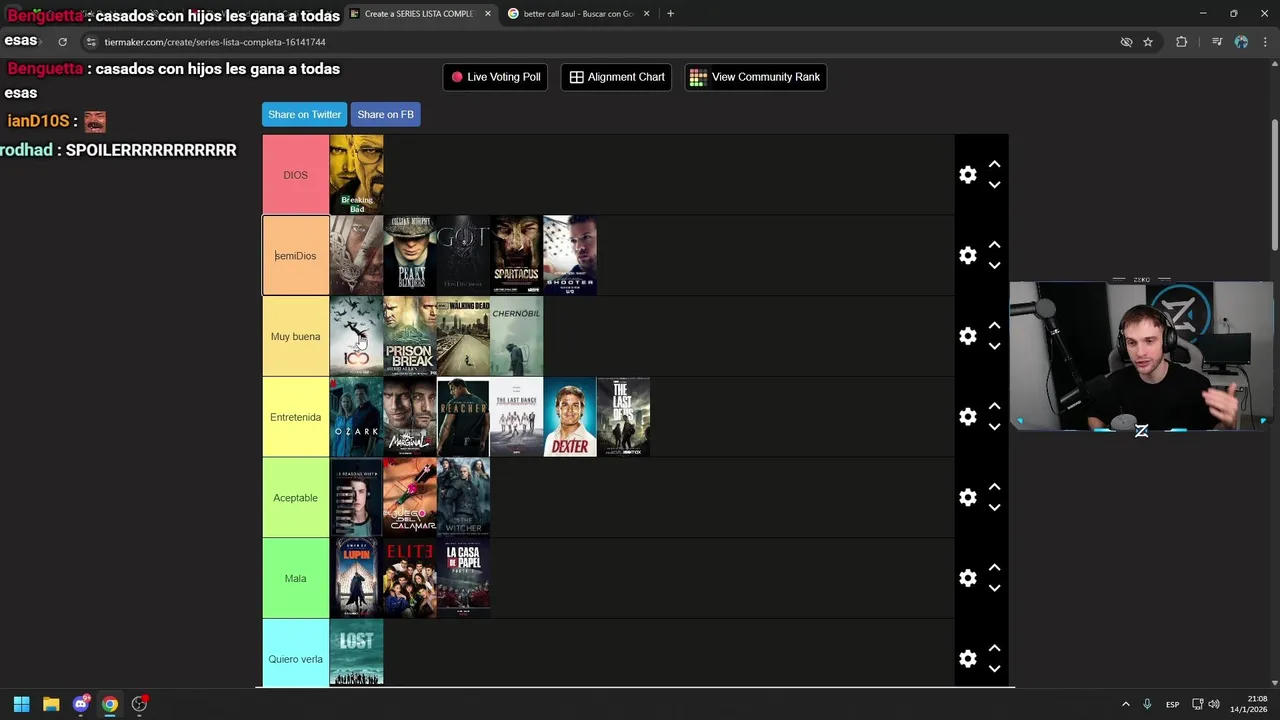Open Chrome from the taskbar
1280x720 pixels.
(x=110, y=704)
